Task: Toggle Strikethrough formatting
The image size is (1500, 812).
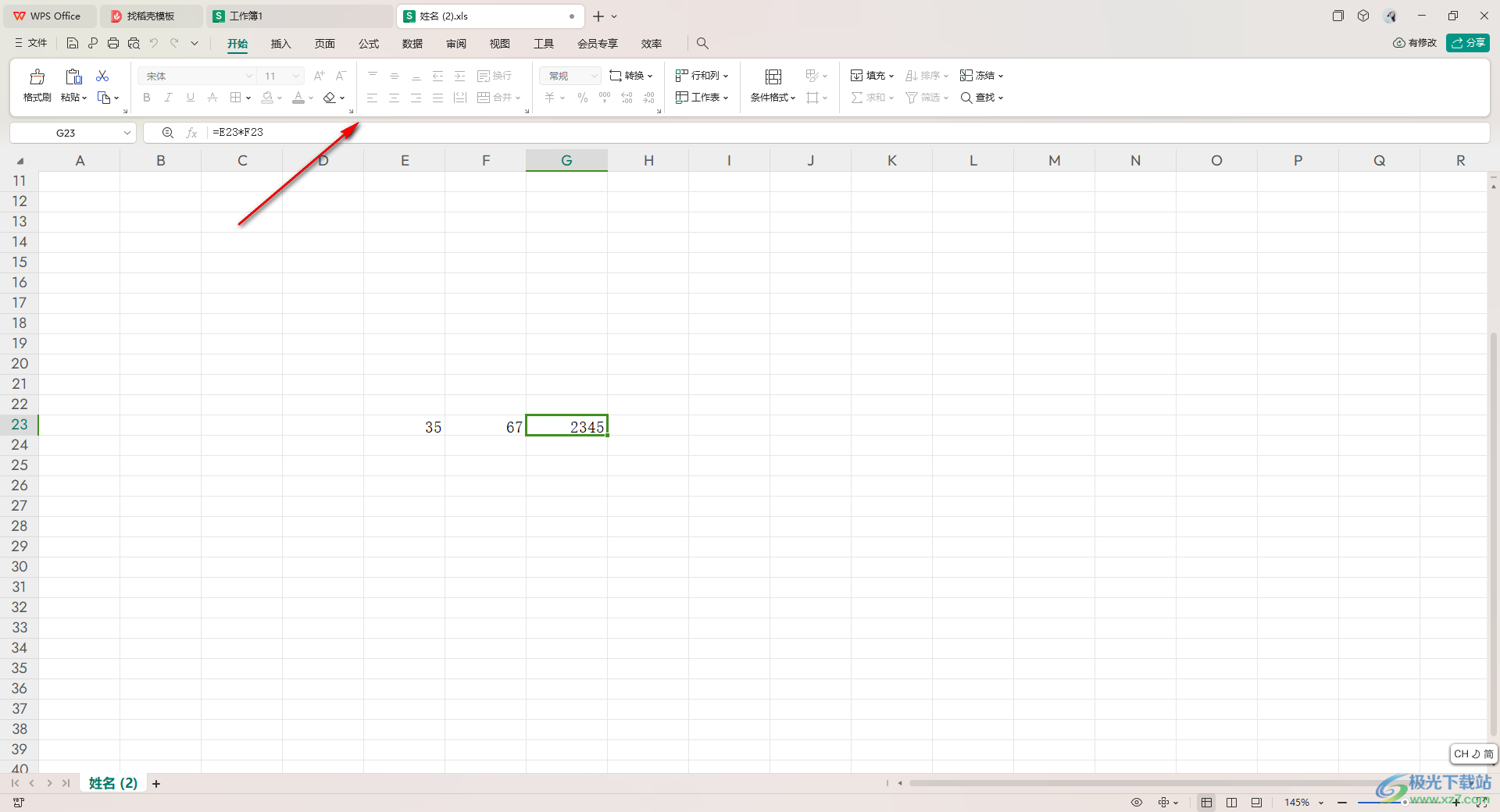Action: (212, 98)
